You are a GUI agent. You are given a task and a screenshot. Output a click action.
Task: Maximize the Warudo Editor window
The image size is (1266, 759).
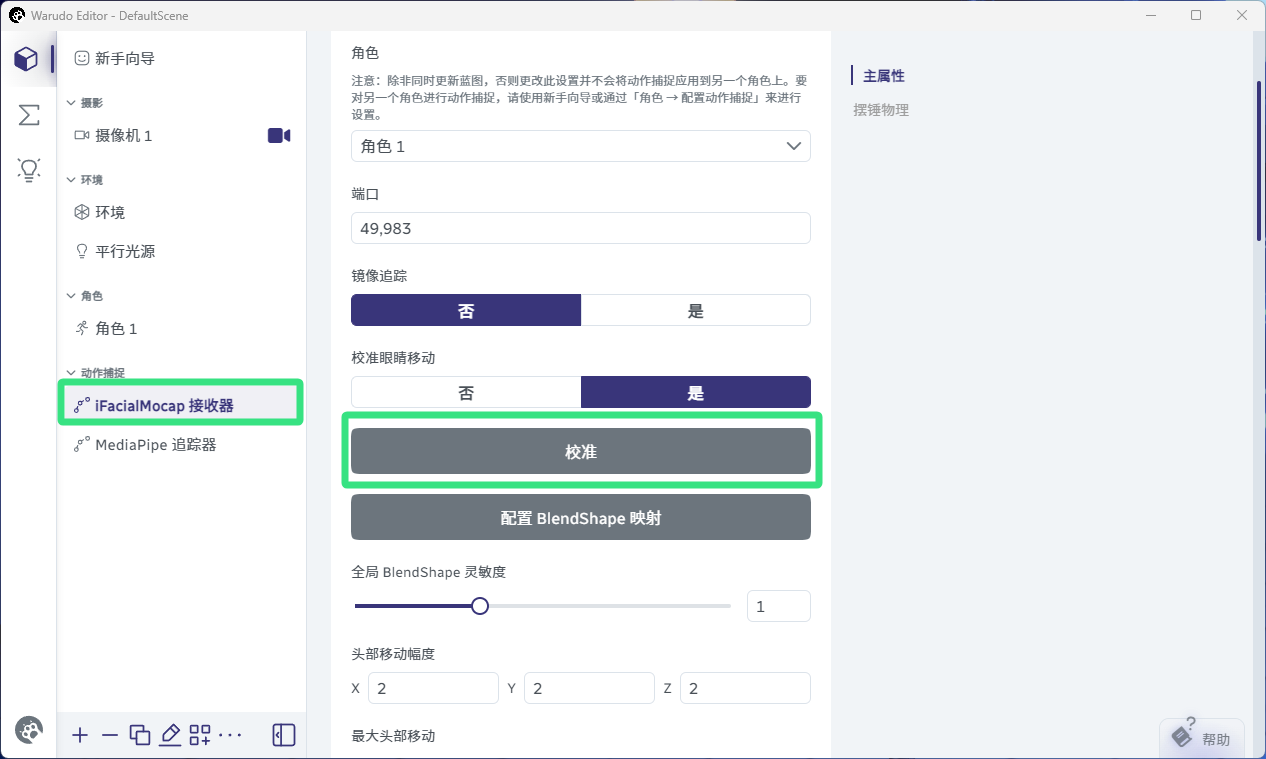point(1196,15)
